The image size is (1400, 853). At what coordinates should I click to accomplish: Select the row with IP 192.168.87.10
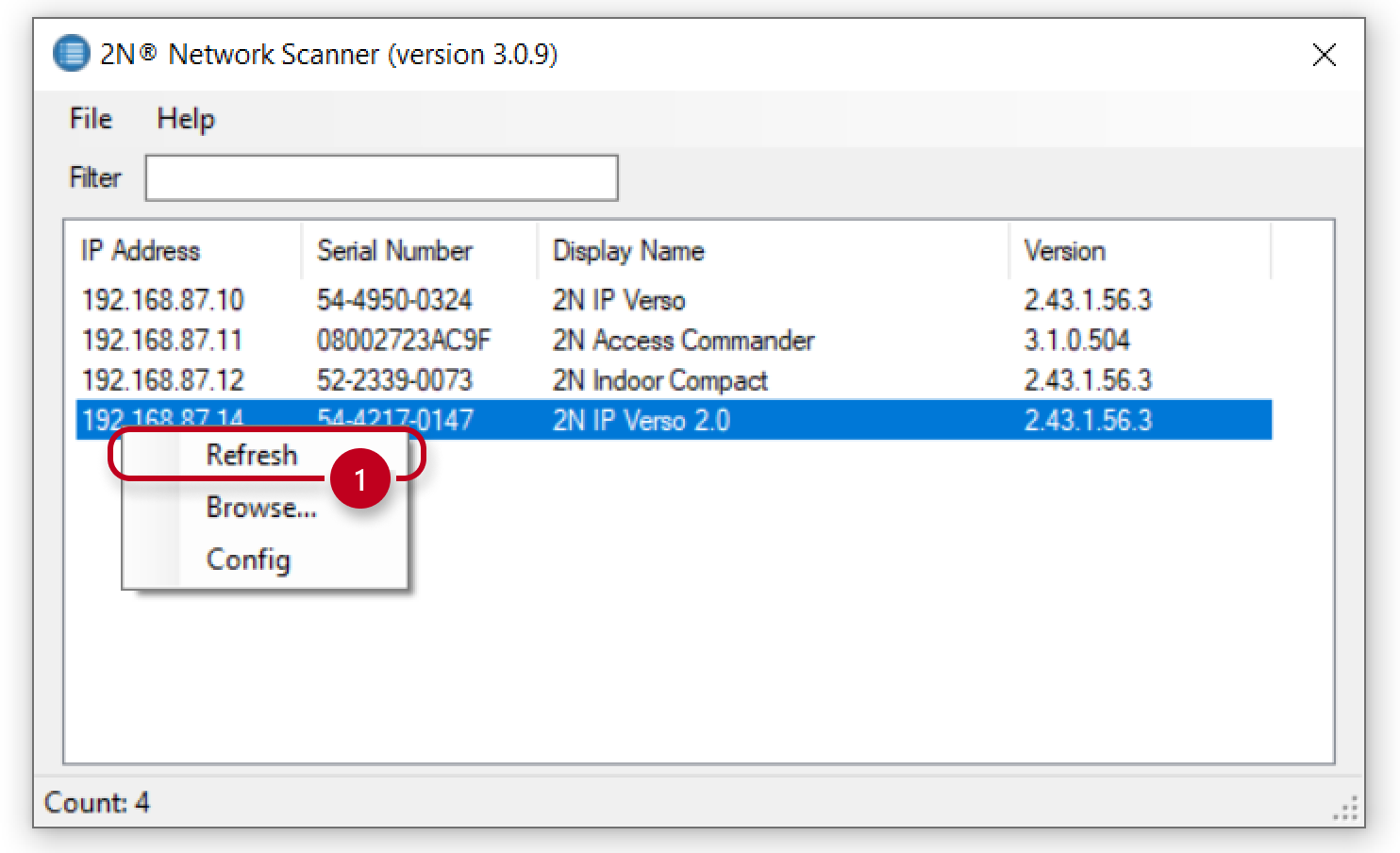click(x=674, y=300)
